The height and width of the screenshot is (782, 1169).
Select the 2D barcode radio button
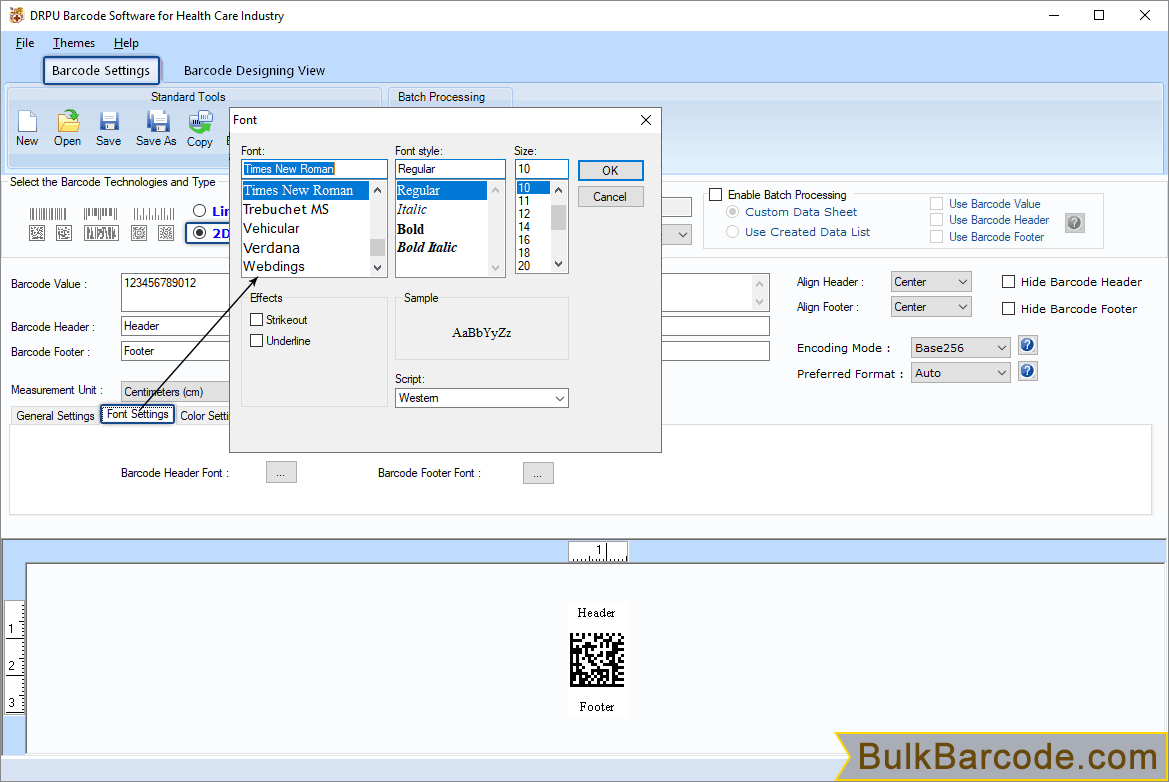tap(199, 233)
